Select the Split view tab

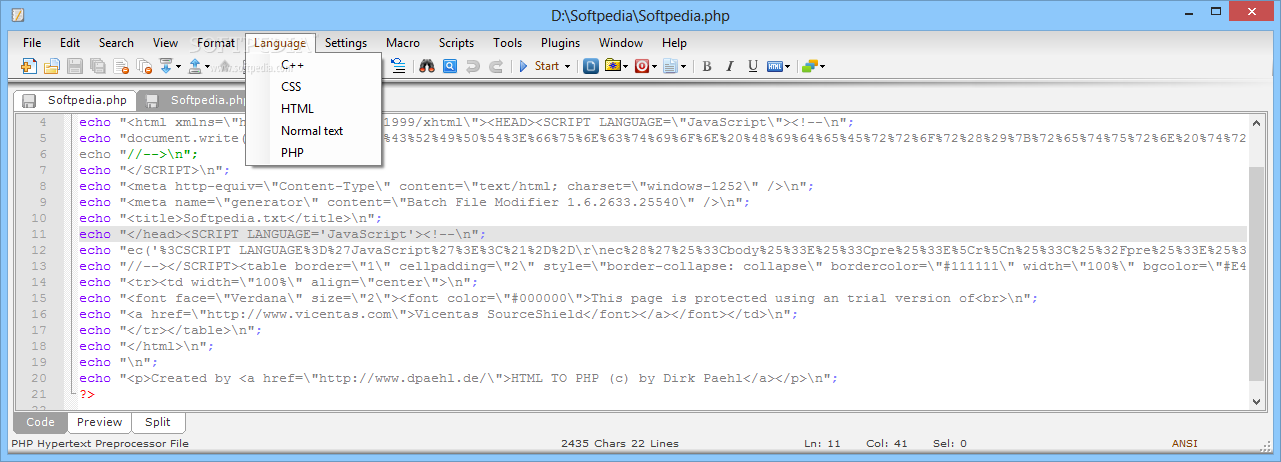(x=158, y=422)
